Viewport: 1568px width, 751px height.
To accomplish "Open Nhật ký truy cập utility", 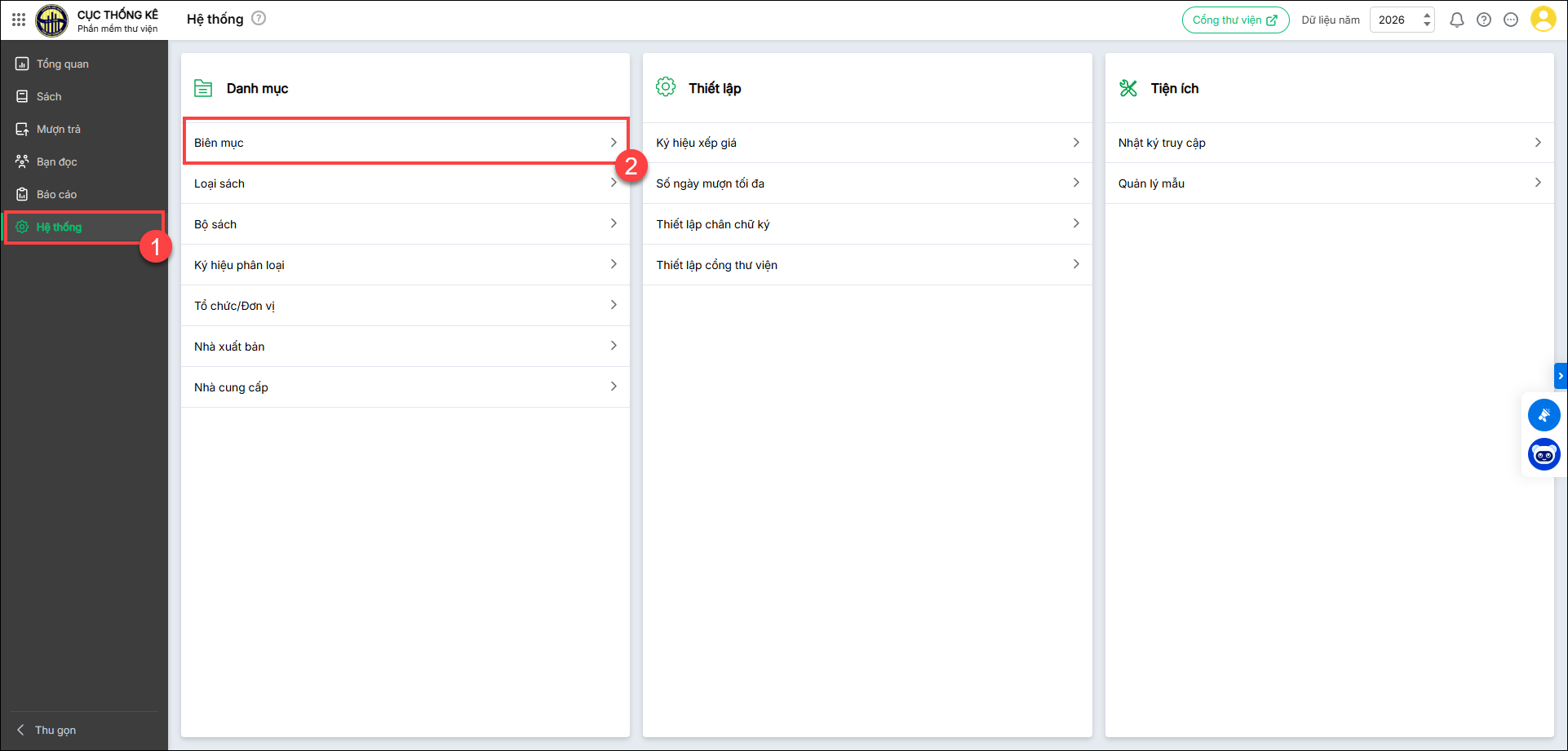I will click(x=1328, y=143).
